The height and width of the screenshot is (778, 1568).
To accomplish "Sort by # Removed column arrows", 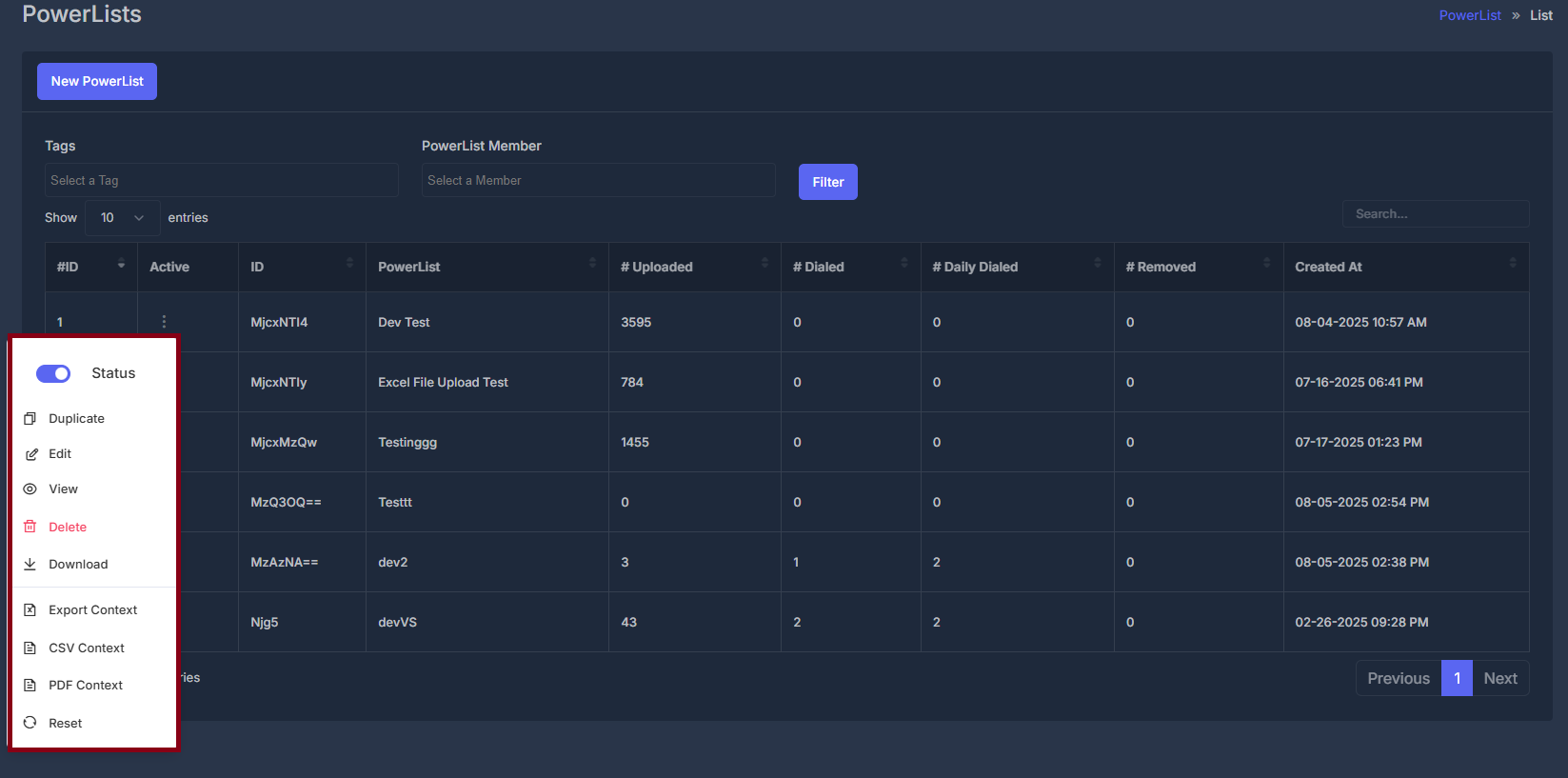I will 1266,264.
